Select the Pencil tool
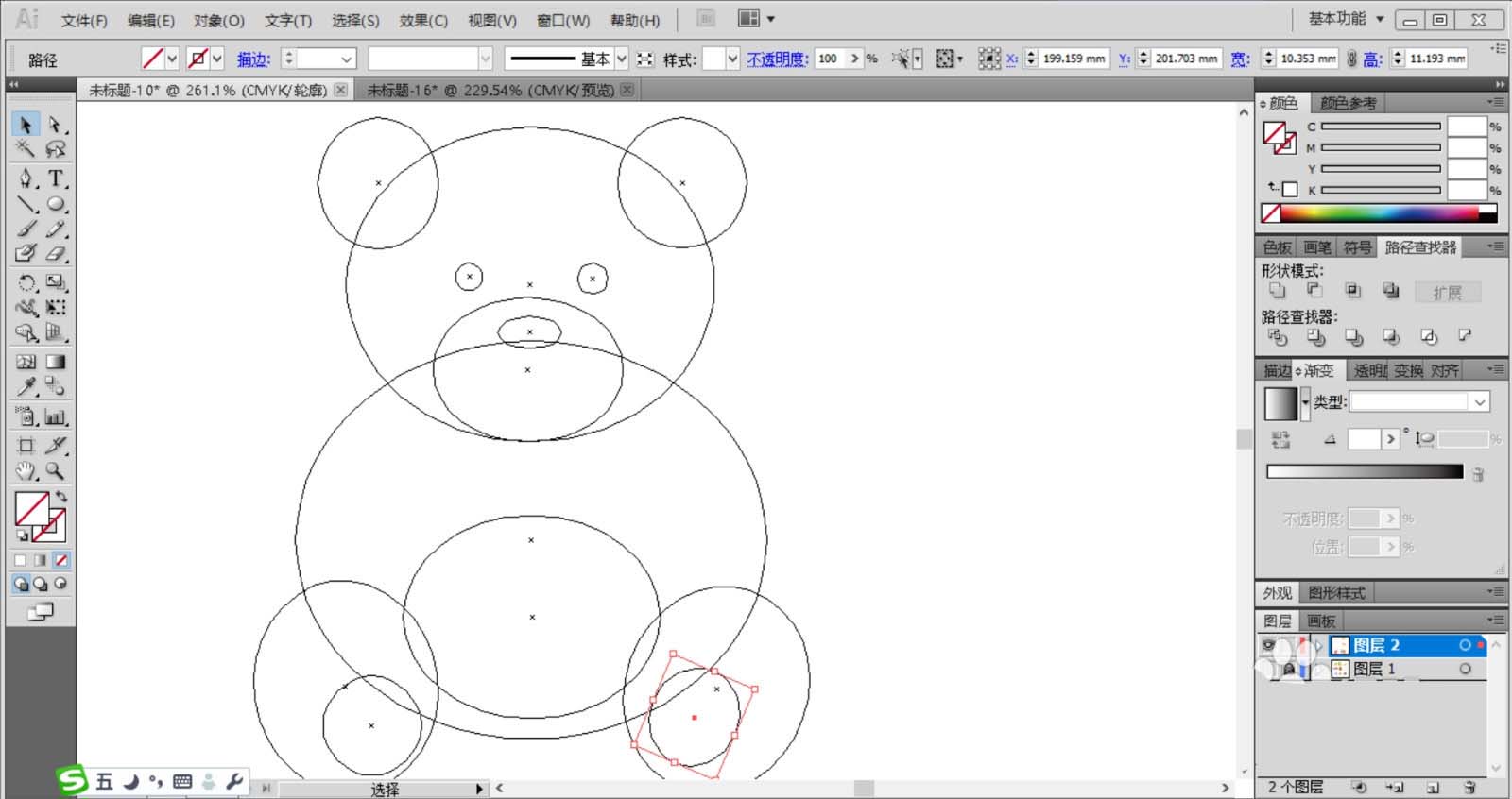Viewport: 1512px width, 799px height. [56, 229]
